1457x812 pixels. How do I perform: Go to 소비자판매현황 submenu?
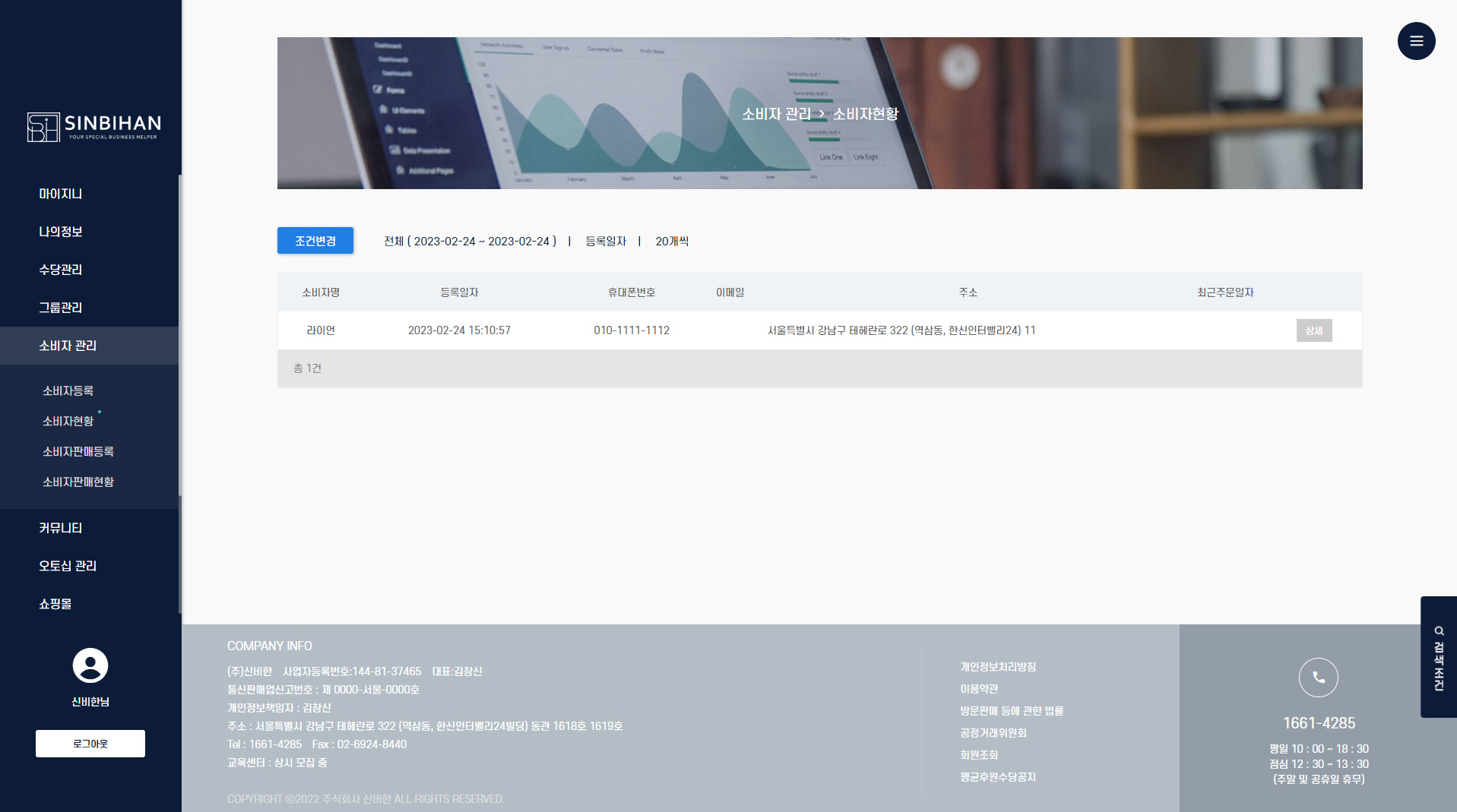point(78,482)
